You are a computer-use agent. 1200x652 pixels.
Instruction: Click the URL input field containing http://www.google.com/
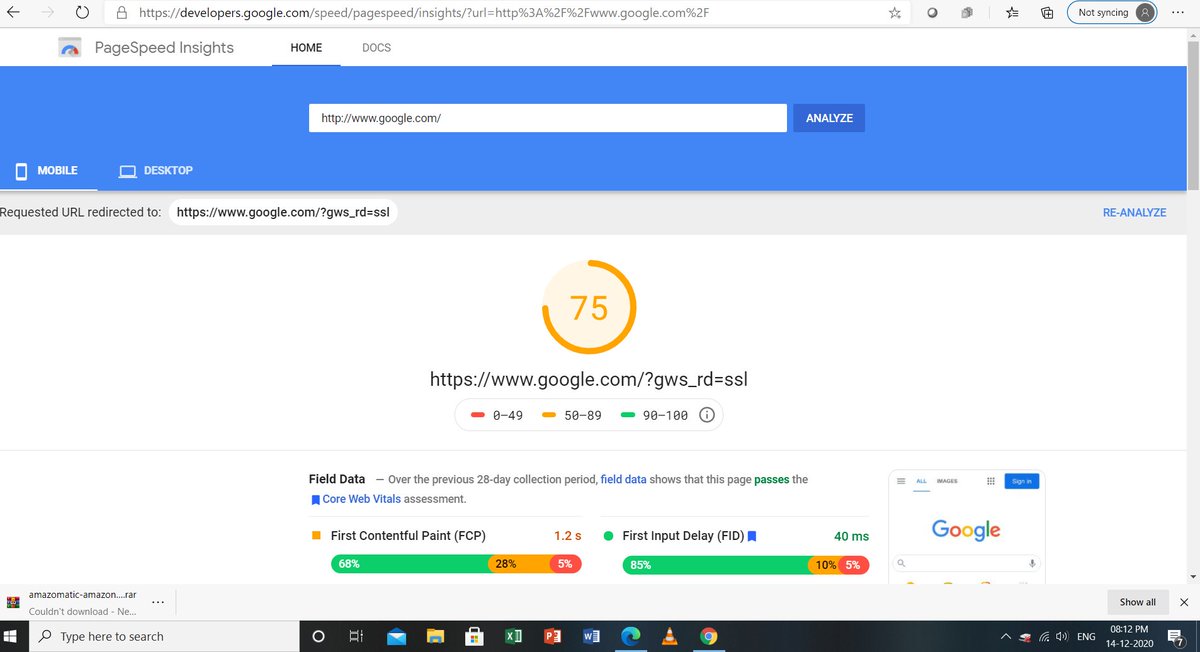click(548, 118)
